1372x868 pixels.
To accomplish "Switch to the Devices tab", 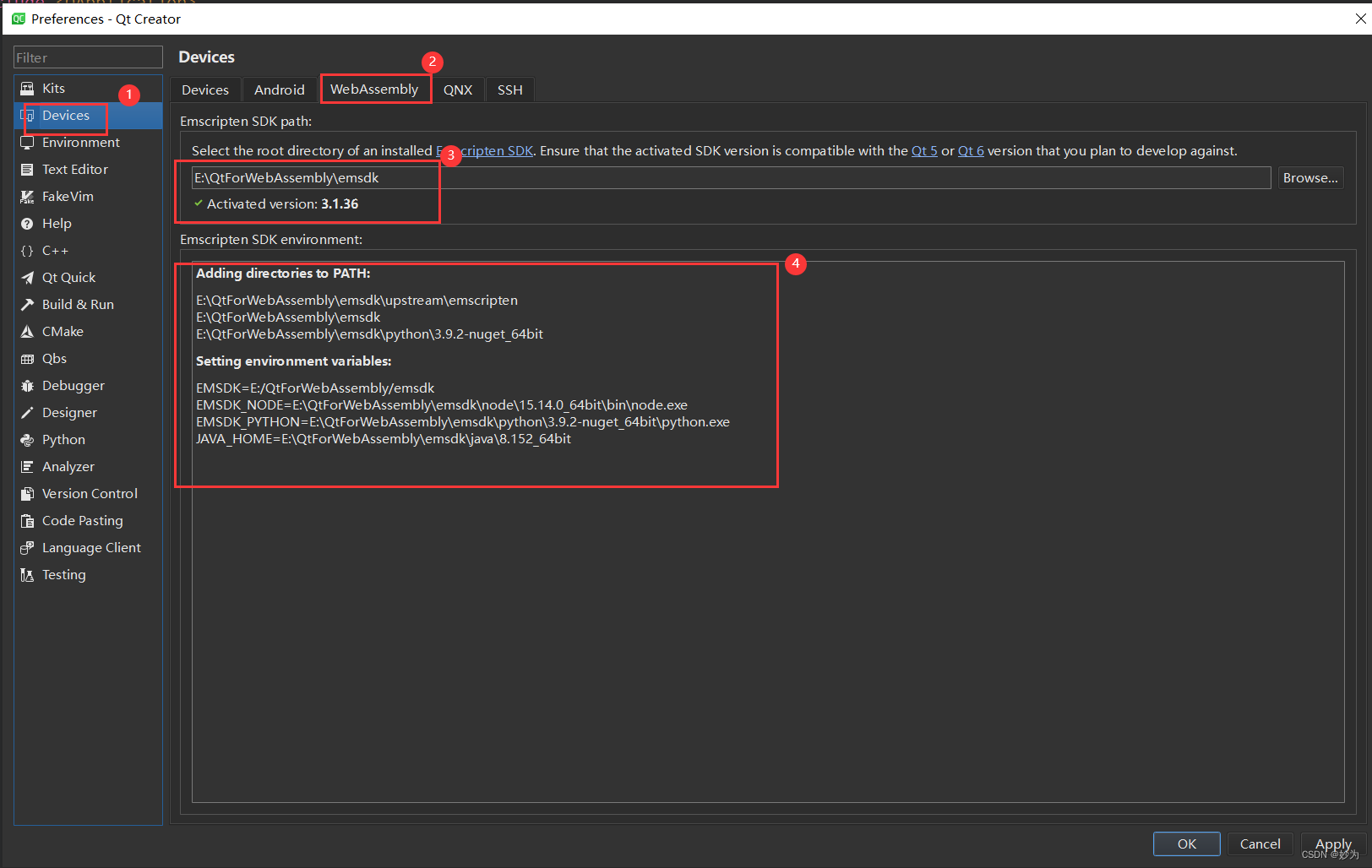I will click(205, 90).
